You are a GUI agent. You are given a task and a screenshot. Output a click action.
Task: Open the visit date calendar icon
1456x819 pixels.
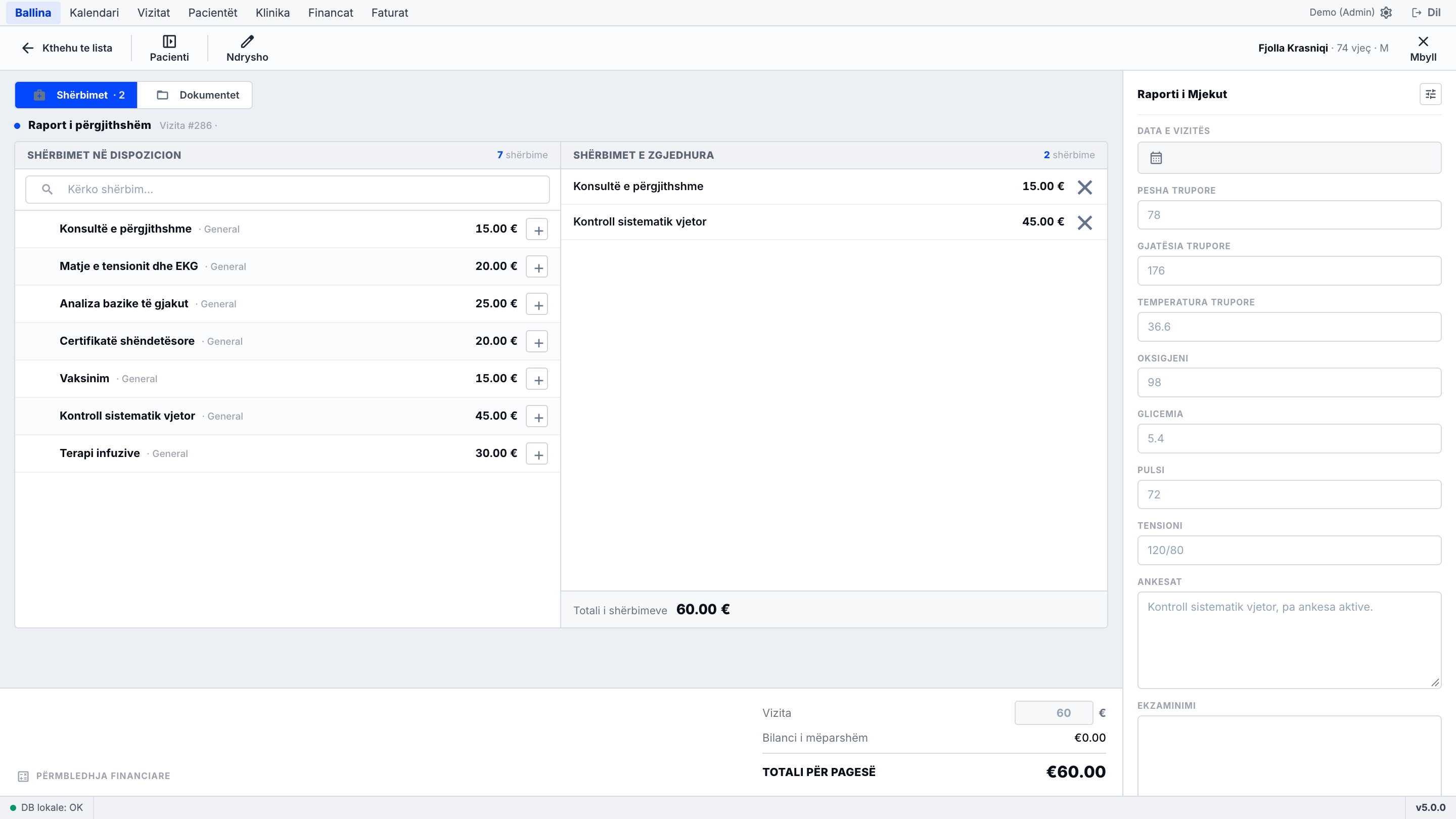1156,158
